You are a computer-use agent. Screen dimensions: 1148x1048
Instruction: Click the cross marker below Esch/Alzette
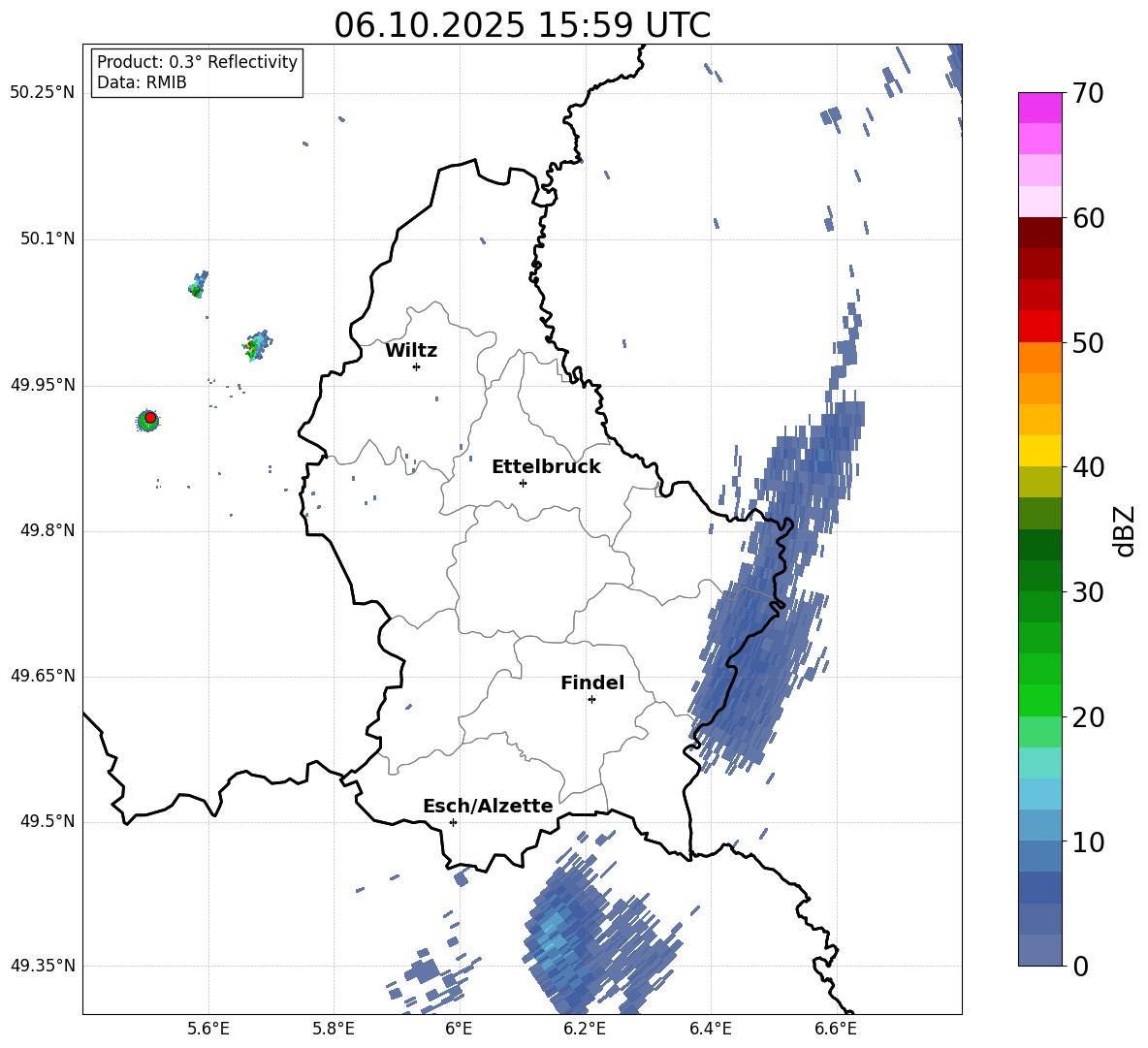[x=453, y=822]
